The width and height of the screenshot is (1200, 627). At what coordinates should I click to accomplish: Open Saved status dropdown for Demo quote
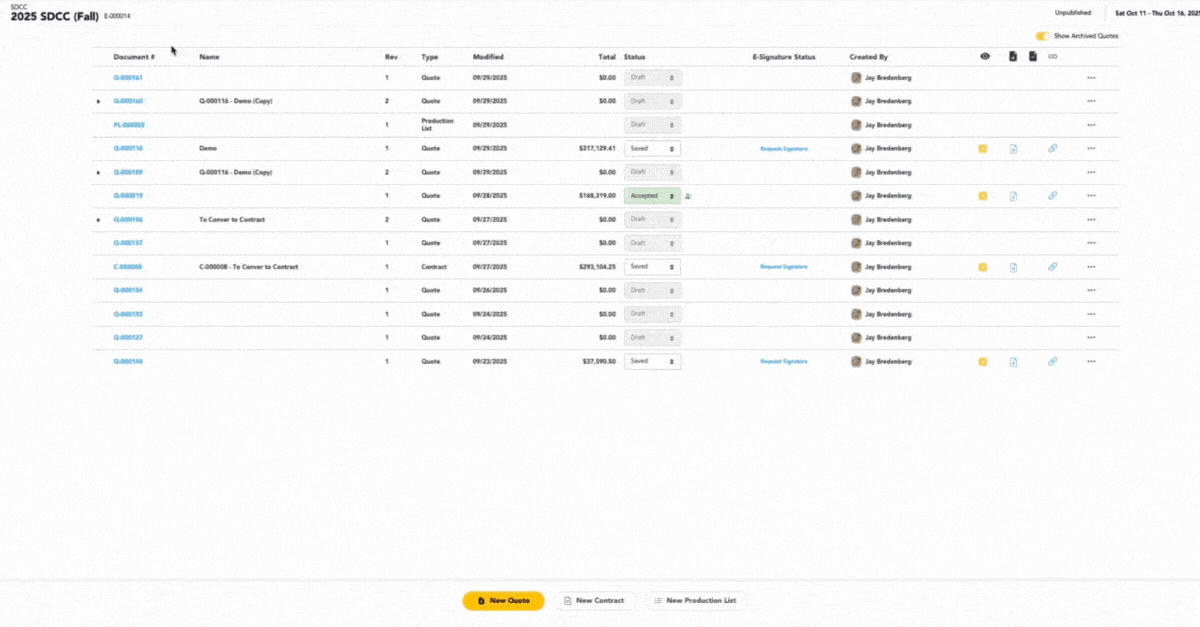tap(652, 148)
